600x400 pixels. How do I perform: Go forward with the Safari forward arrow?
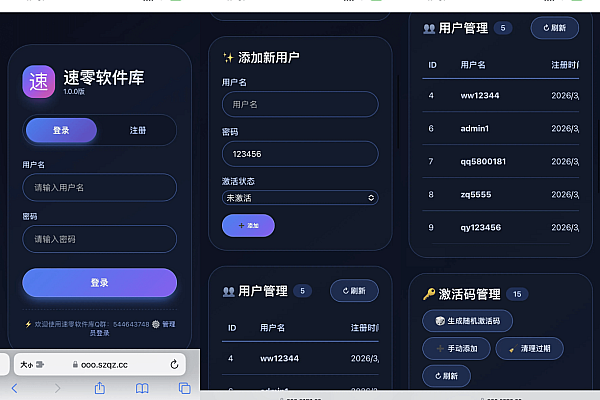click(x=57, y=388)
